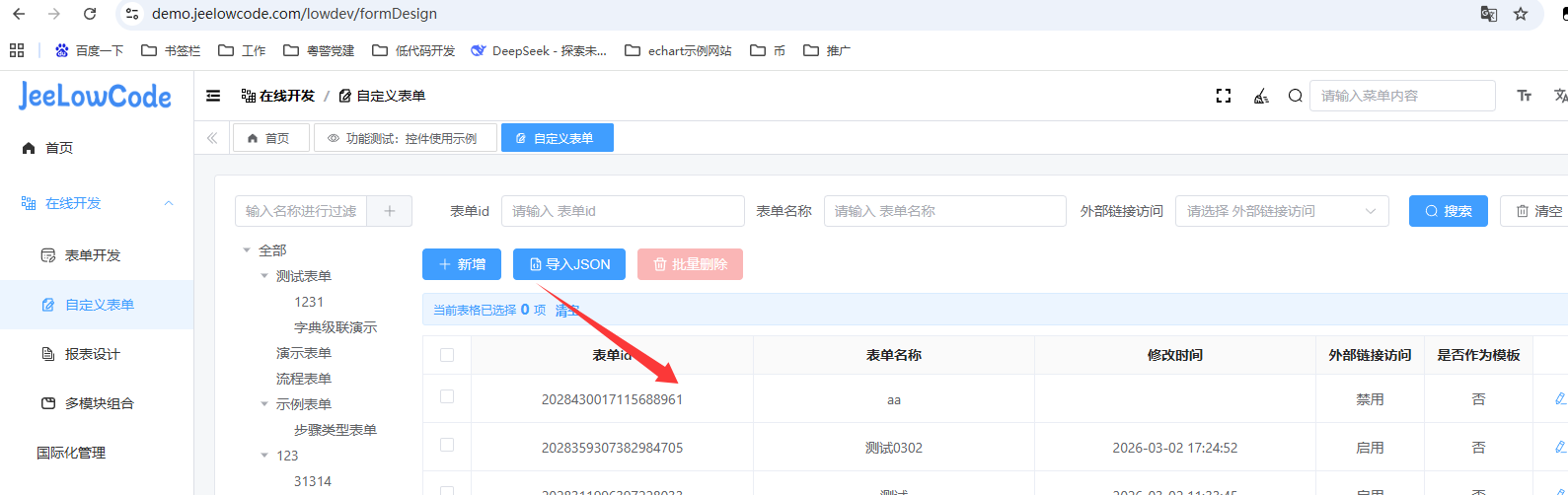Click the plus icon beside name filter
1568x495 pixels.
click(x=390, y=211)
